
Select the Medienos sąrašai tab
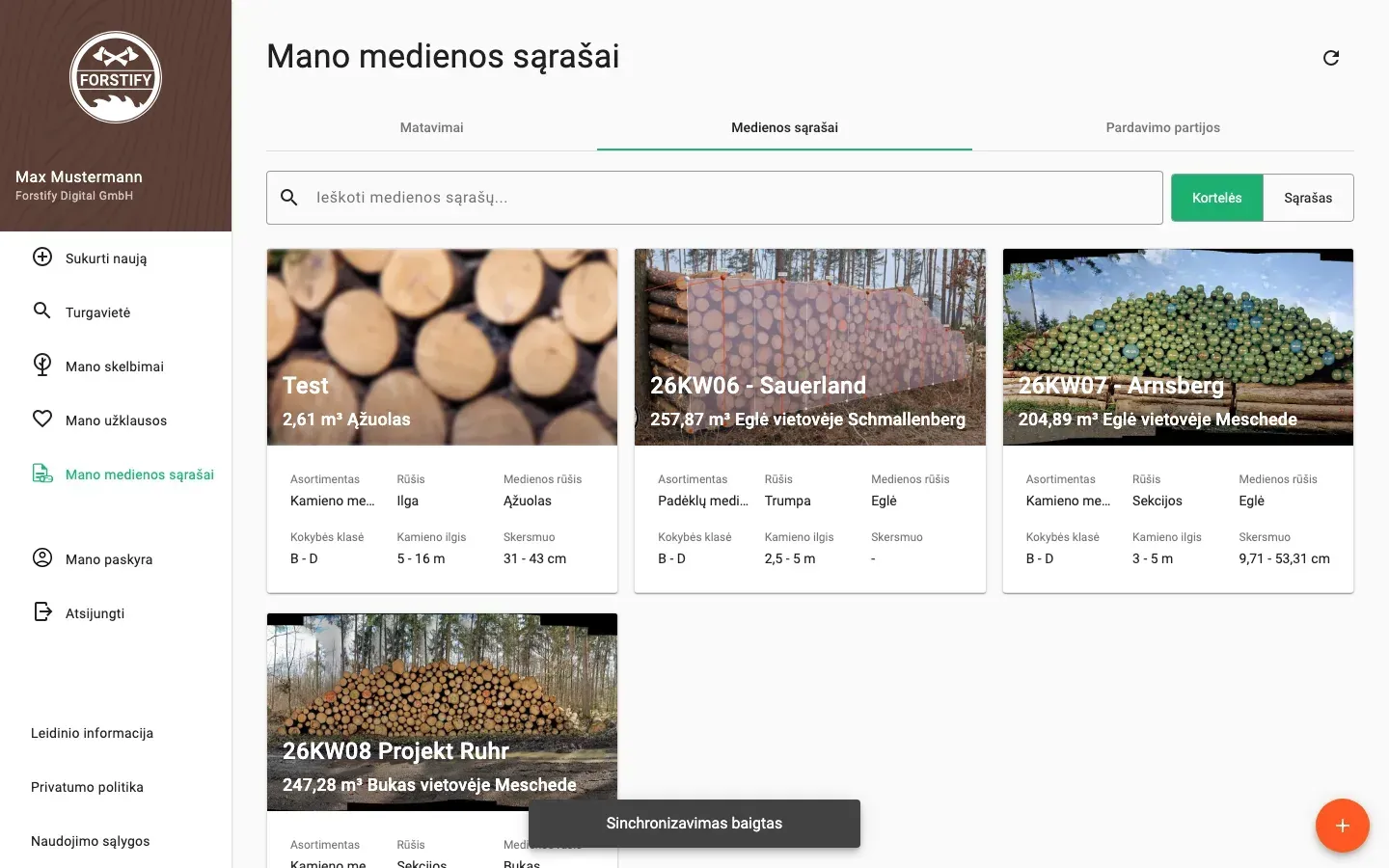(784, 127)
